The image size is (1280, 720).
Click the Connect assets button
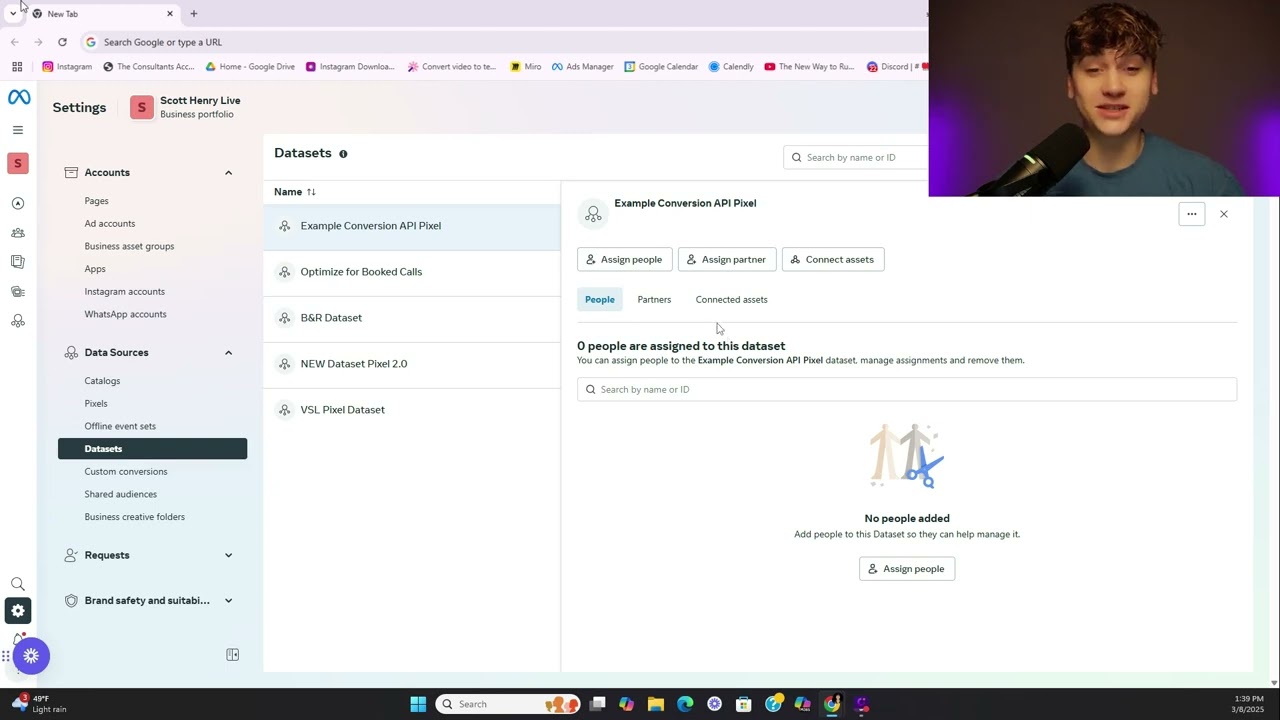tap(832, 260)
